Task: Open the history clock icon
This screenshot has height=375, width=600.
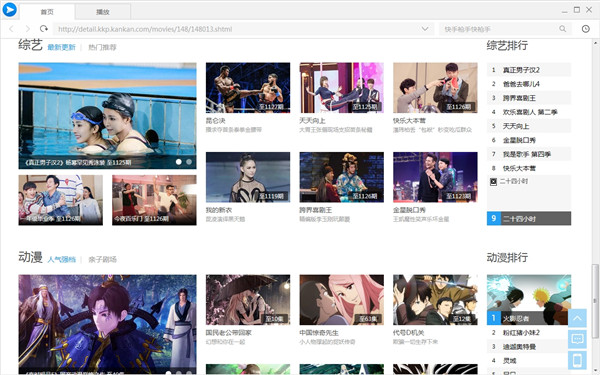Action: tap(585, 29)
